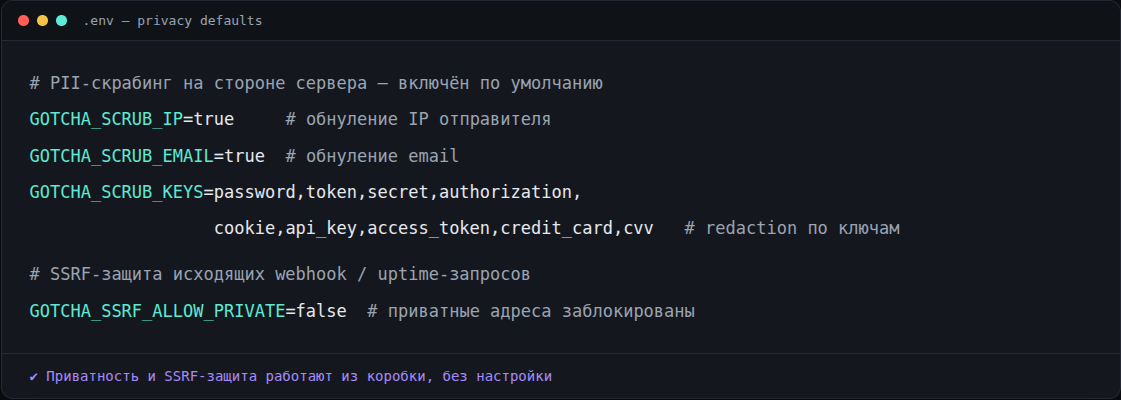Click the redaction по ключам comment
Image resolution: width=1121 pixels, height=400 pixels.
[792, 229]
